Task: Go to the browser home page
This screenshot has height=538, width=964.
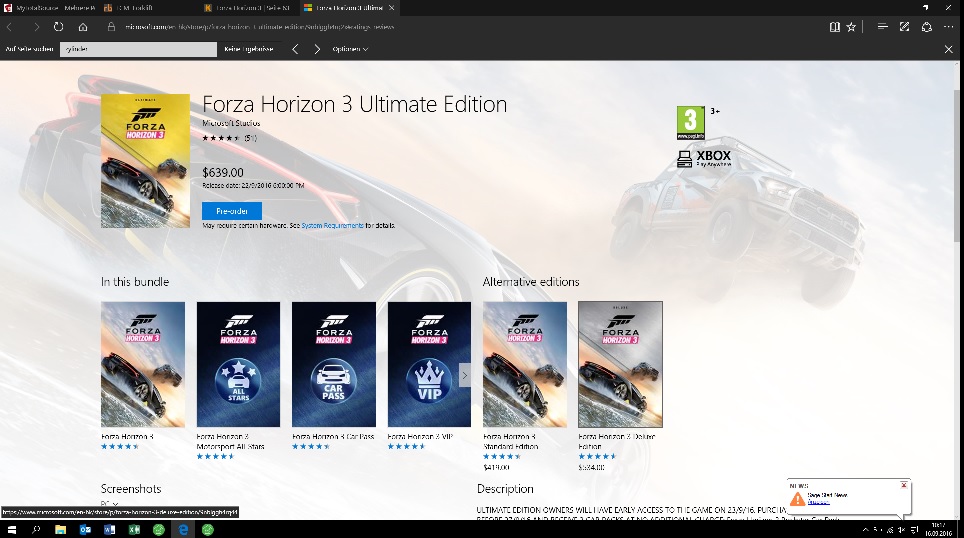Action: pyautogui.click(x=83, y=27)
